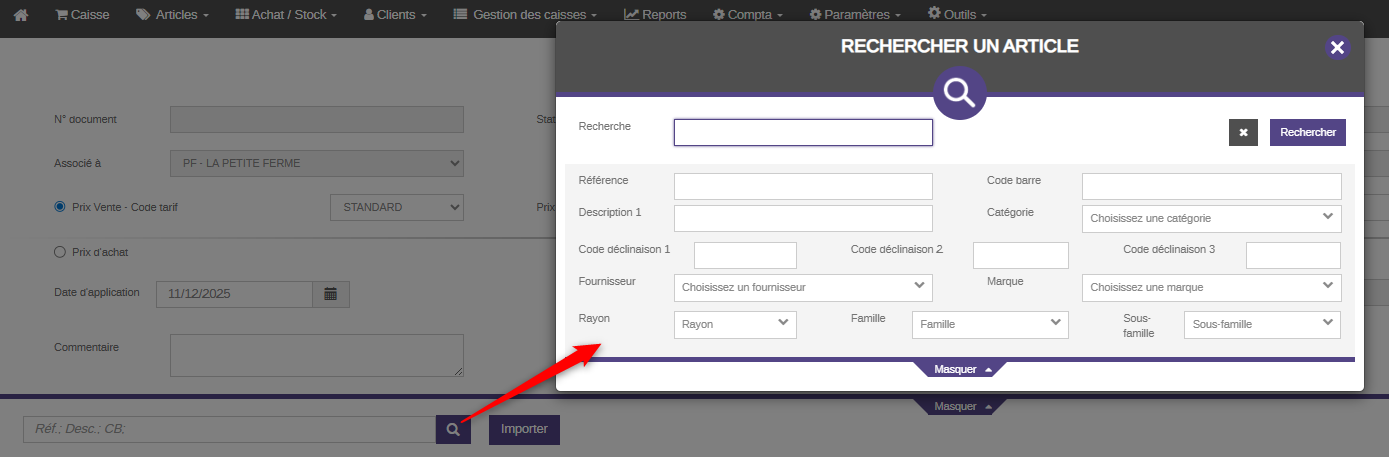Open Caisse from the cart icon
The height and width of the screenshot is (457, 1389).
click(82, 15)
